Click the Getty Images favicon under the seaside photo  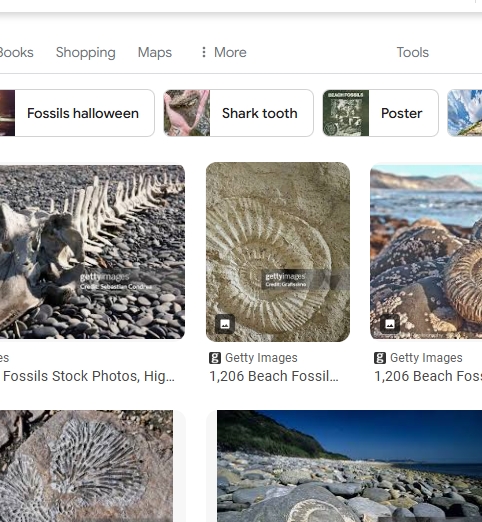(380, 358)
